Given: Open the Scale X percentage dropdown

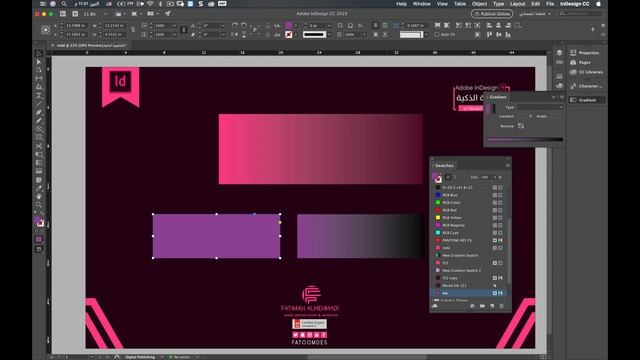Looking at the screenshot, I should 175,25.
